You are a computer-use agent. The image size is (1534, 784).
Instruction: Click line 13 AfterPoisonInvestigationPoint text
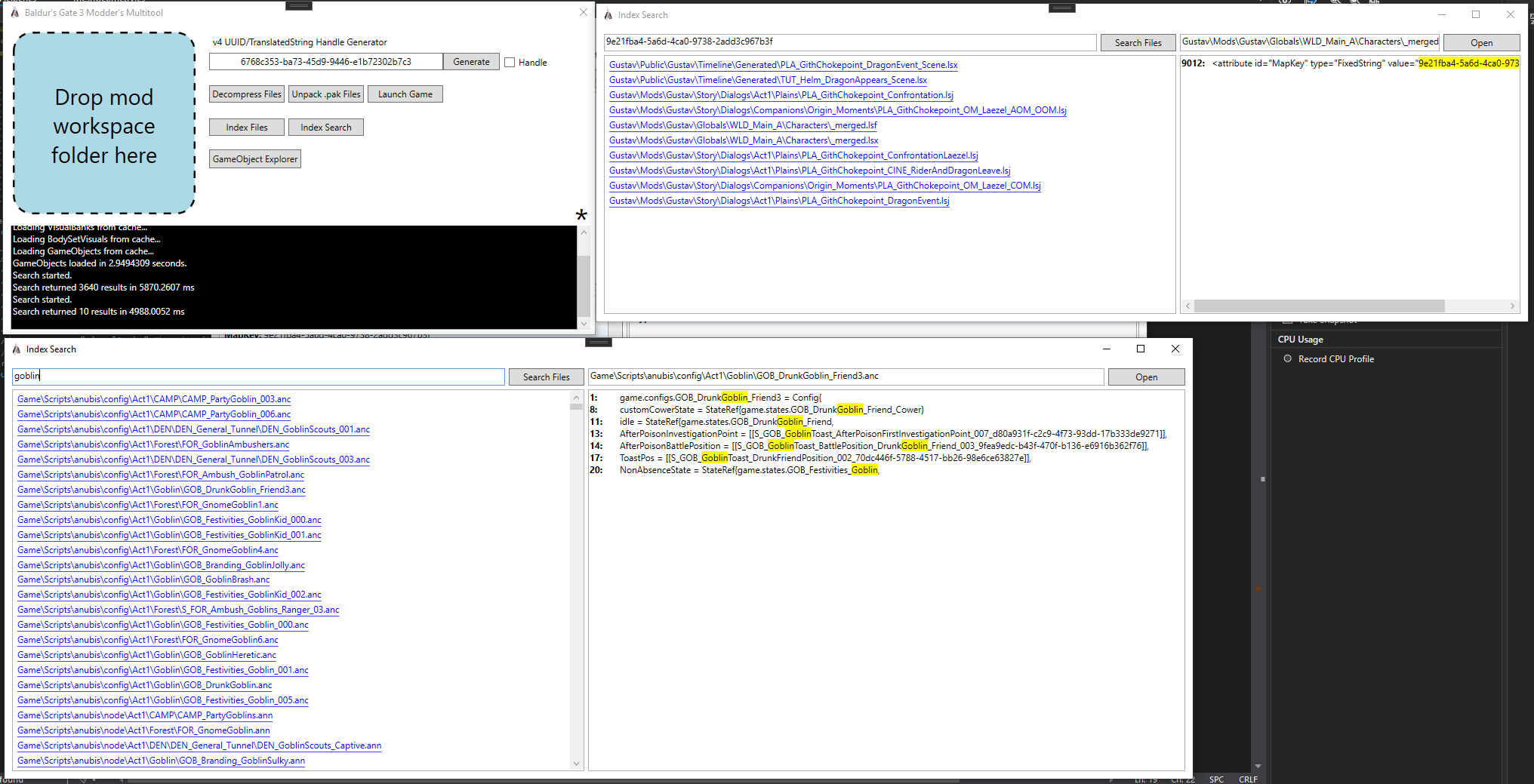(893, 434)
